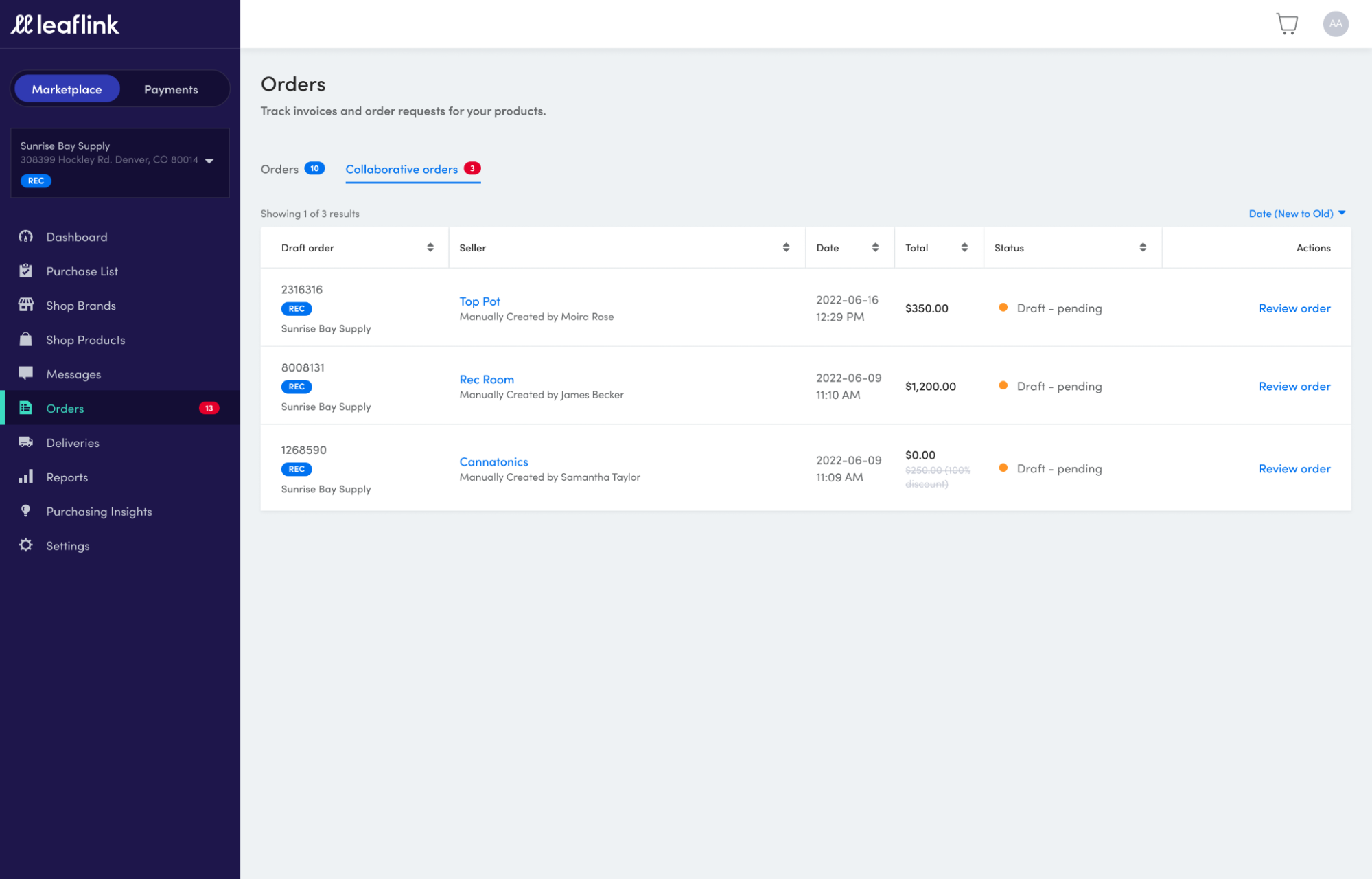Screen dimensions: 1372x879
Task: Sort by Draft order column arrows
Action: (x=430, y=247)
